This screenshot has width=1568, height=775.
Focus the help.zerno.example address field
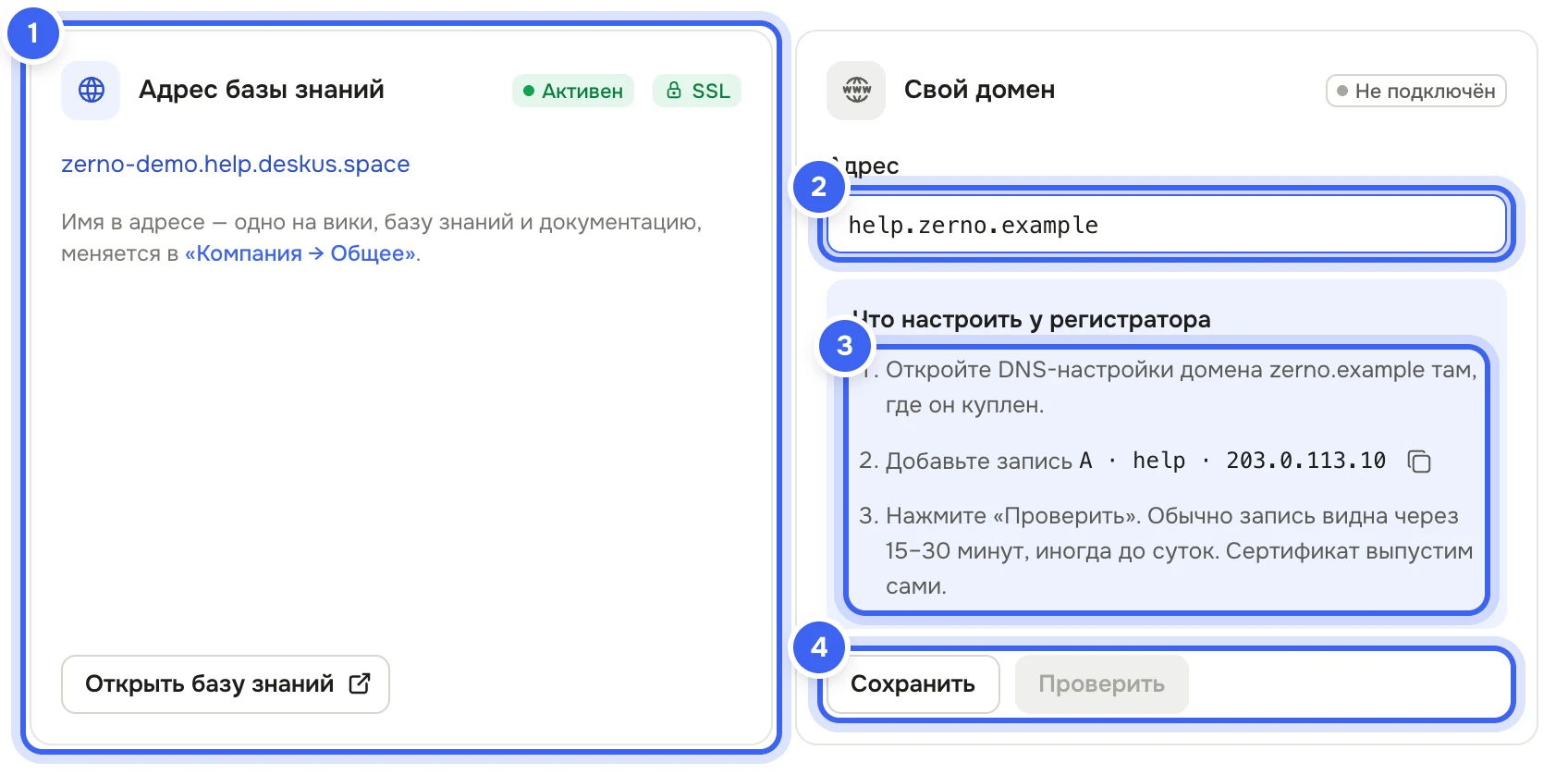pos(1167,225)
